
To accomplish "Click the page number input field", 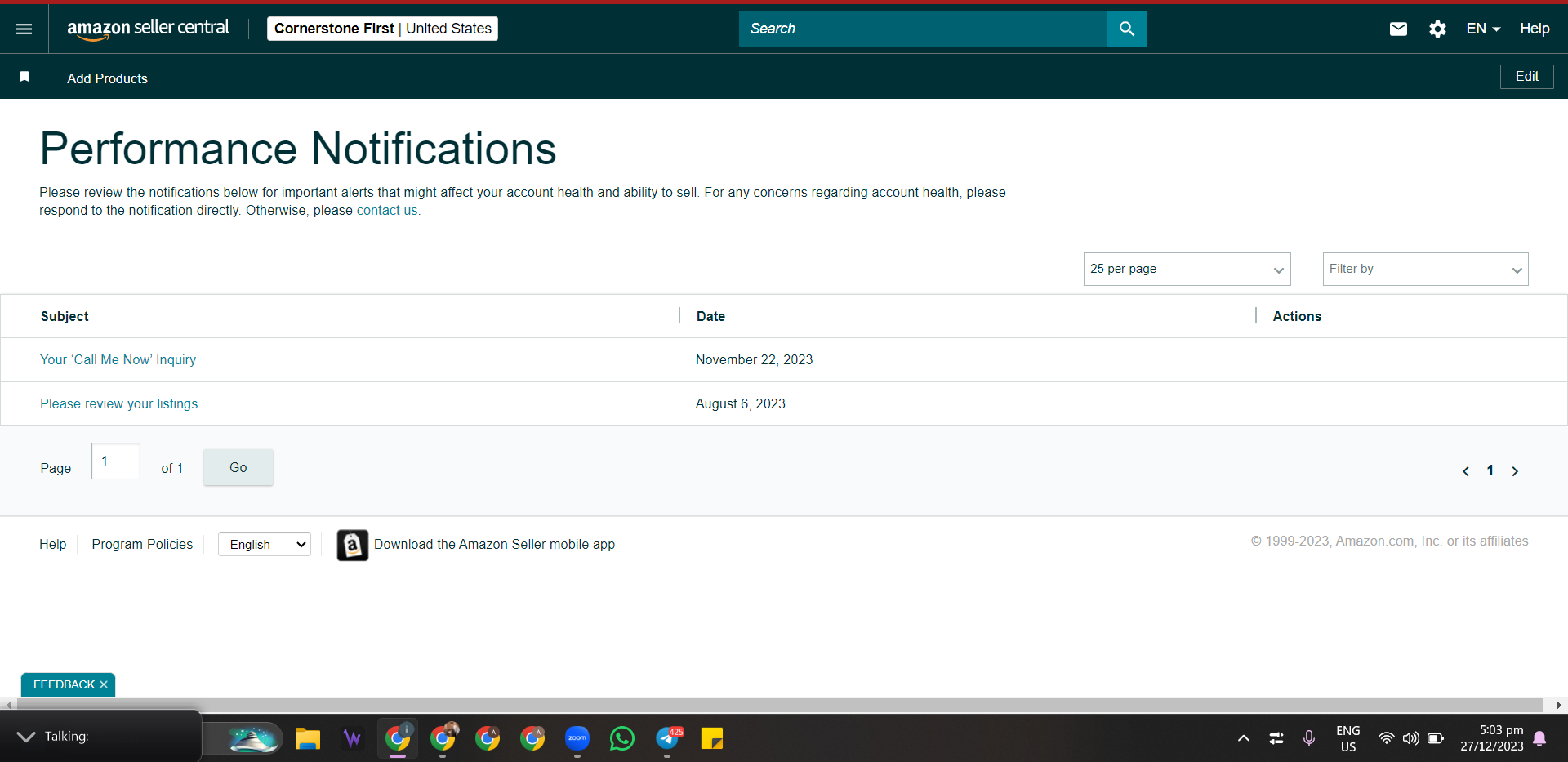I will (116, 461).
